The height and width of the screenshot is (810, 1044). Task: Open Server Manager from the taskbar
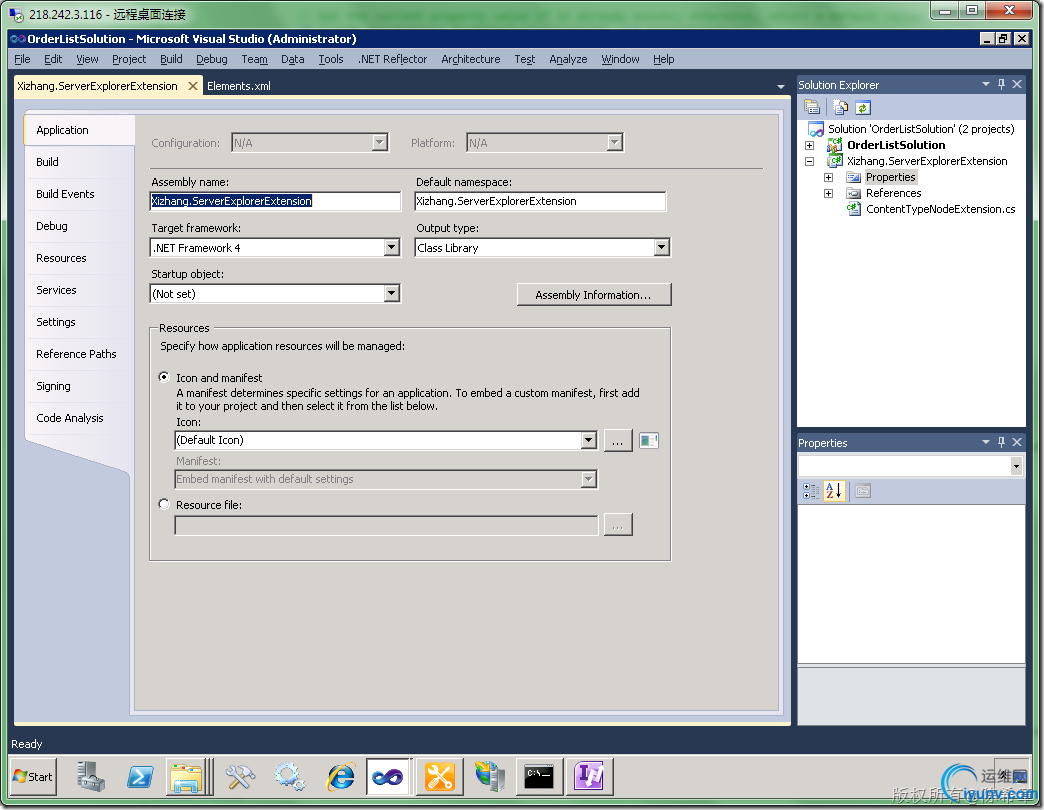pos(89,776)
